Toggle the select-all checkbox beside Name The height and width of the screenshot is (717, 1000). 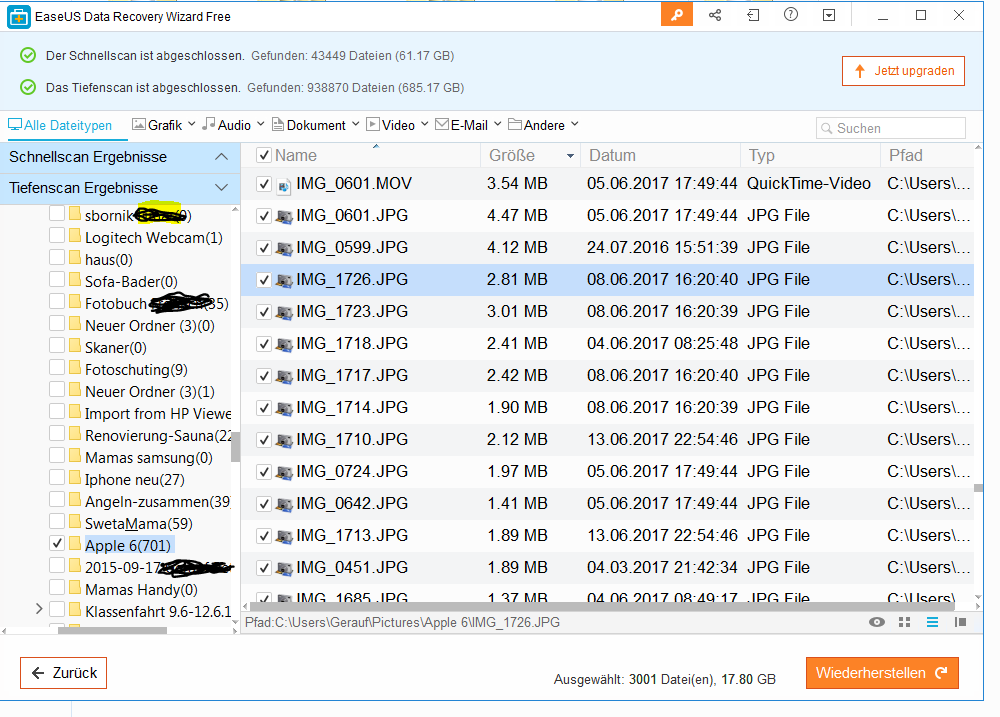pos(263,155)
